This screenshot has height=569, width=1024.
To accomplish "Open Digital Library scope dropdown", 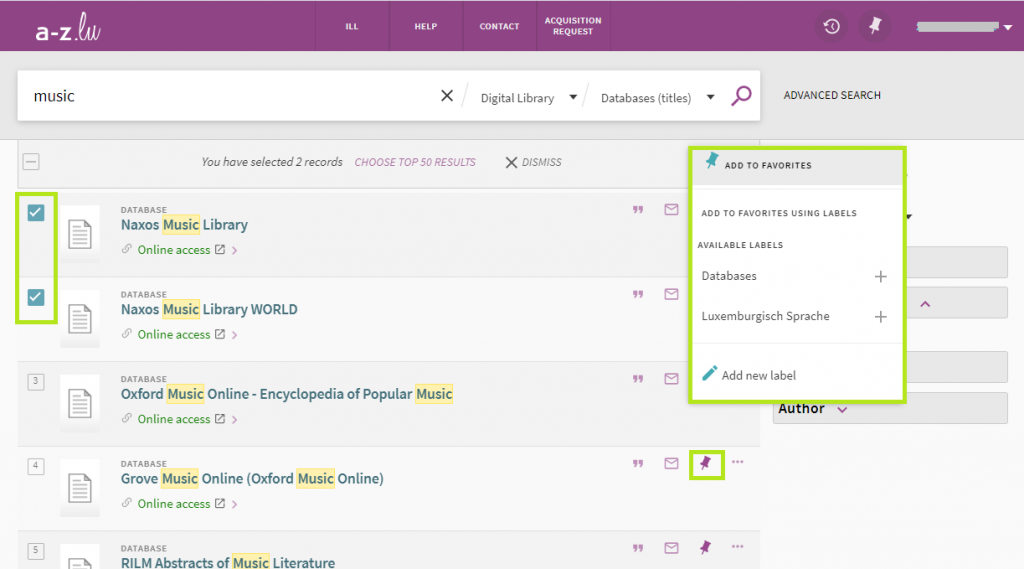I will (528, 98).
